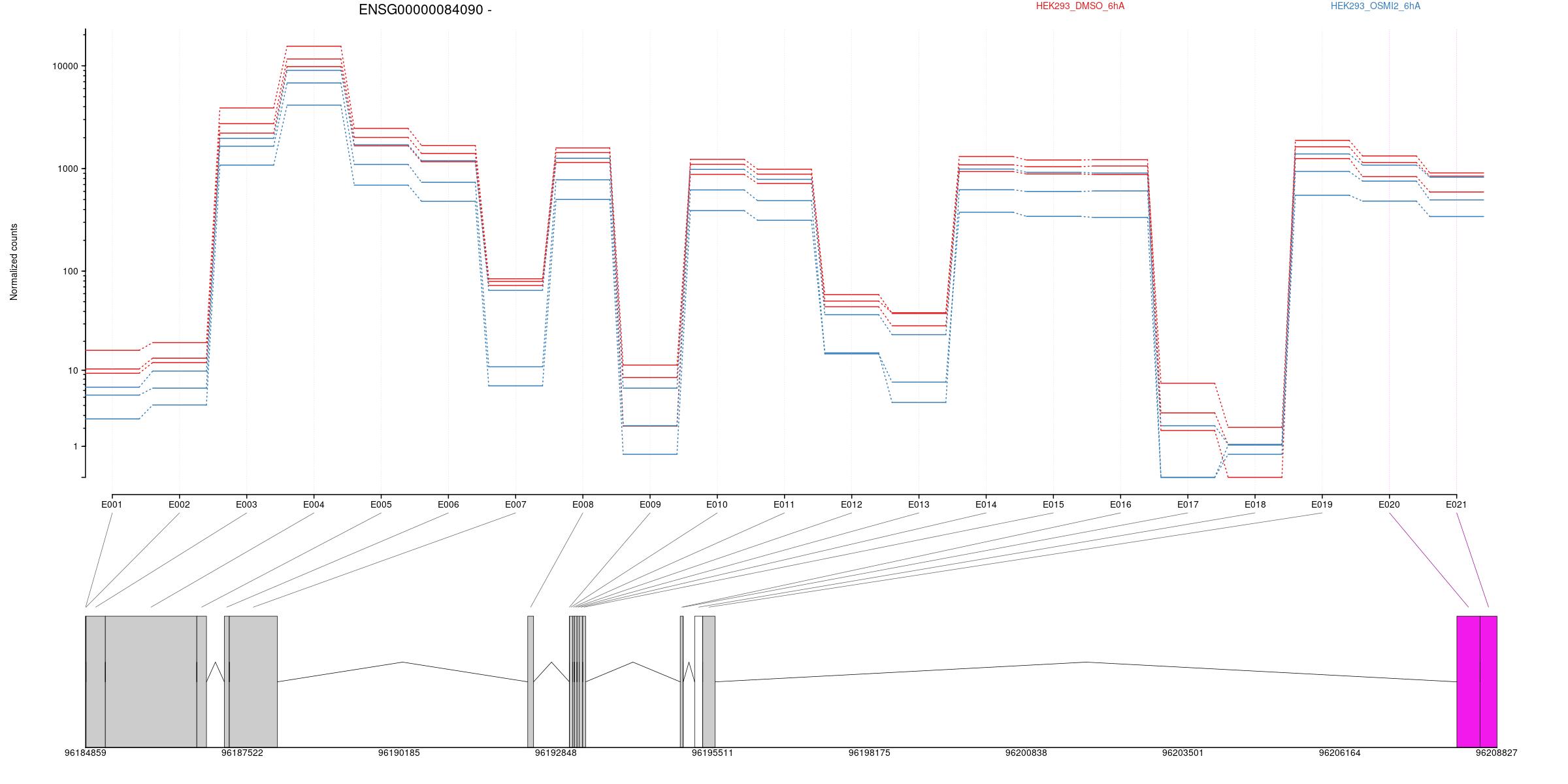This screenshot has height=784, width=1568.
Task: Click genomic coordinate 96195511
Action: pos(713,753)
